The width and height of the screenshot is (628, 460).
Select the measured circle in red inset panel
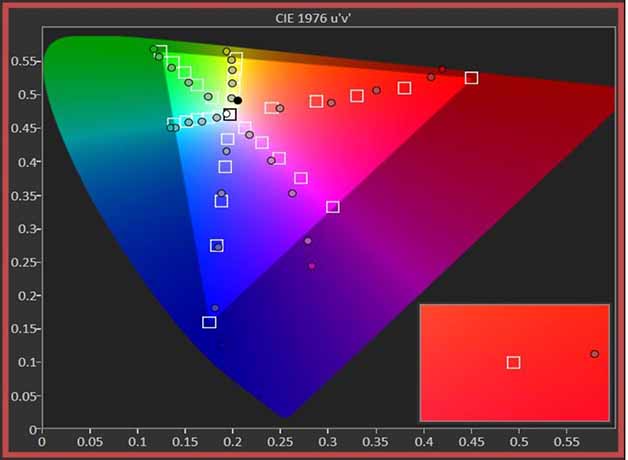click(x=594, y=354)
